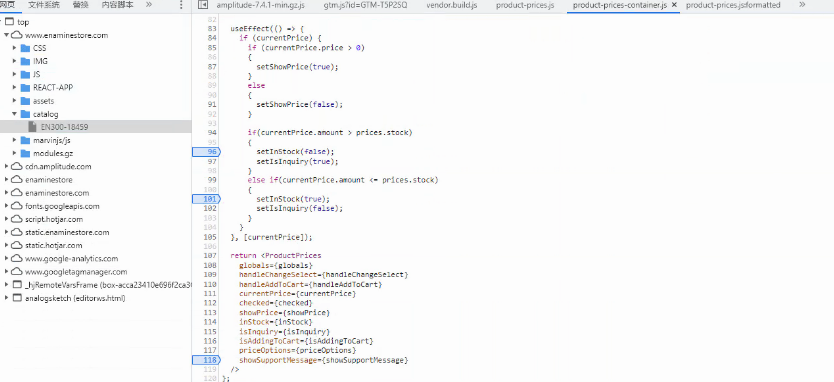Click line number 94 in gutter

click(x=212, y=132)
